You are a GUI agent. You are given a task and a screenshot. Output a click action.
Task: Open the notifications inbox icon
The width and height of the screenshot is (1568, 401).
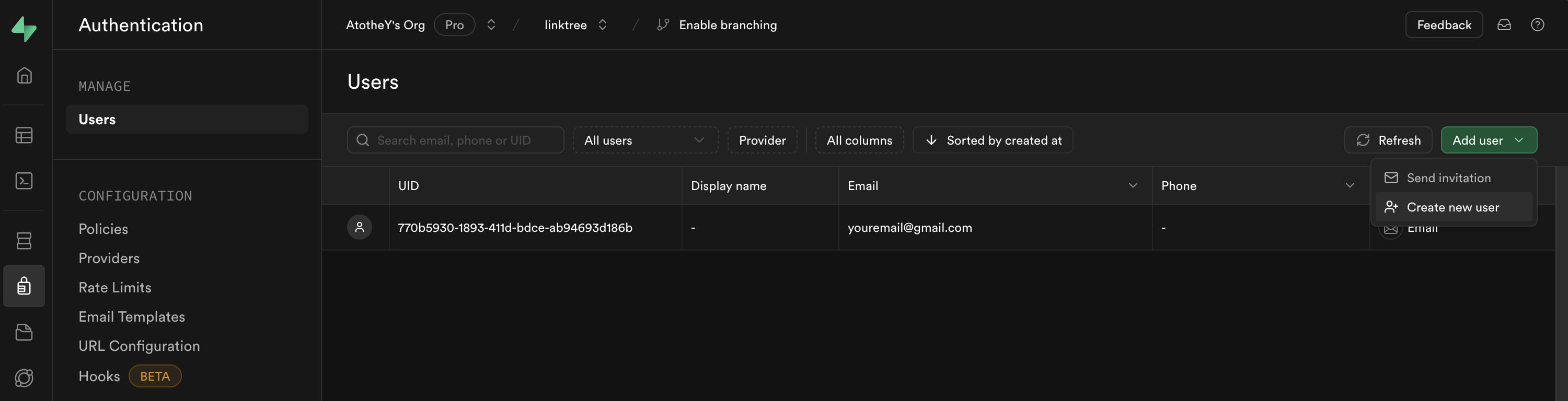(1504, 25)
